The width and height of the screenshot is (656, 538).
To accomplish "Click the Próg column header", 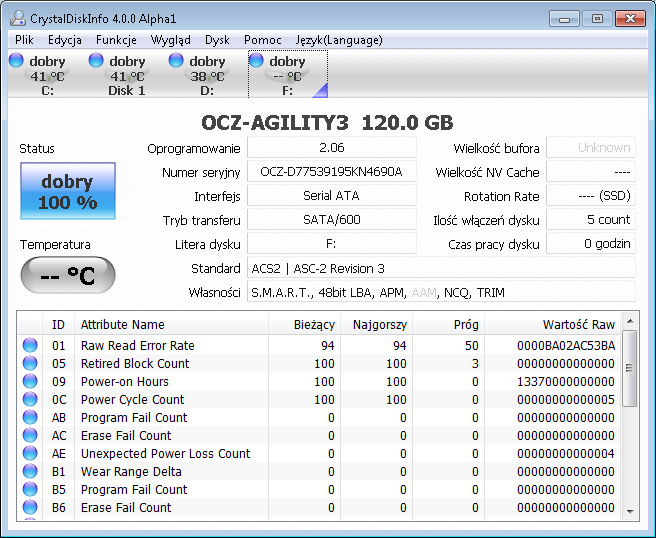I will (x=448, y=324).
